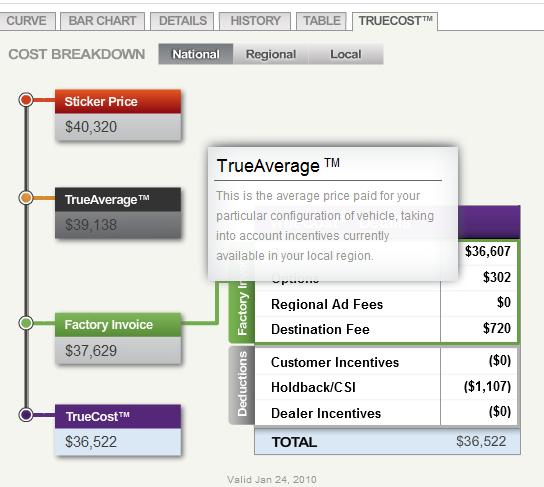Select the TrueCost header box
This screenshot has width=544, height=487.
(x=118, y=416)
